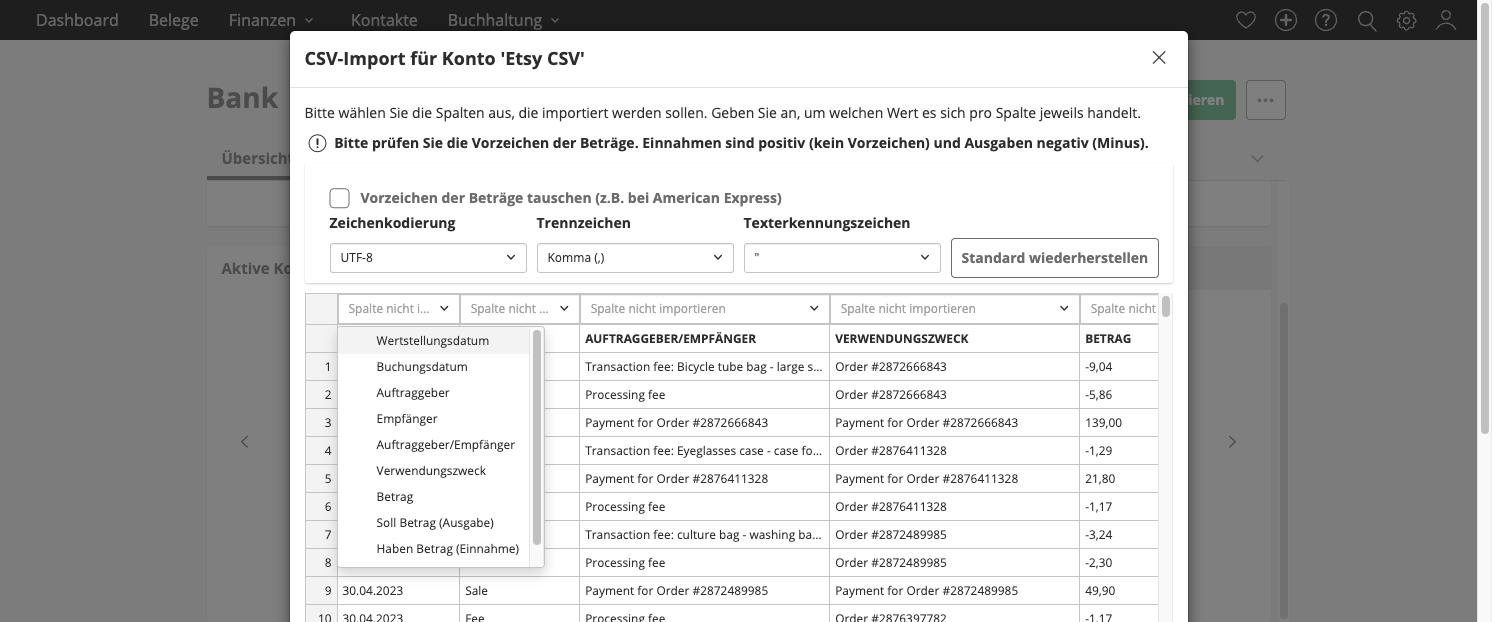Select Buchungsdatum option

(433, 367)
